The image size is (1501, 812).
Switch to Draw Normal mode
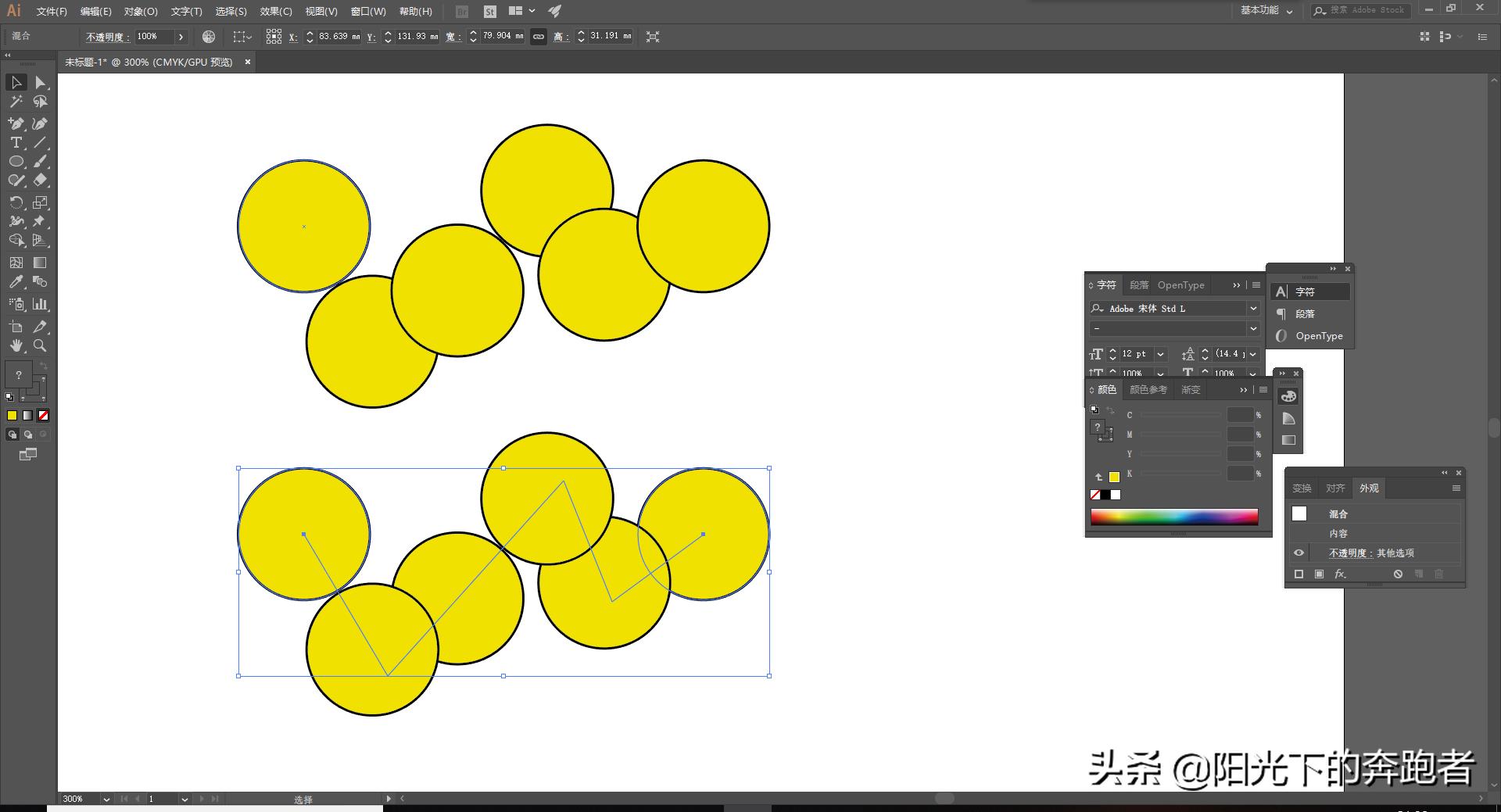[12, 435]
